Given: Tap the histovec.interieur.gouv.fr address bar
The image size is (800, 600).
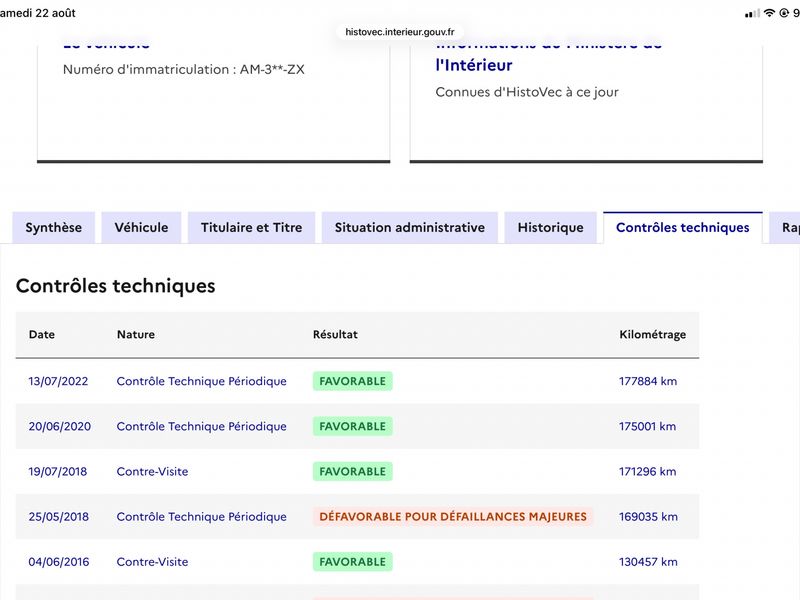Looking at the screenshot, I should point(399,32).
